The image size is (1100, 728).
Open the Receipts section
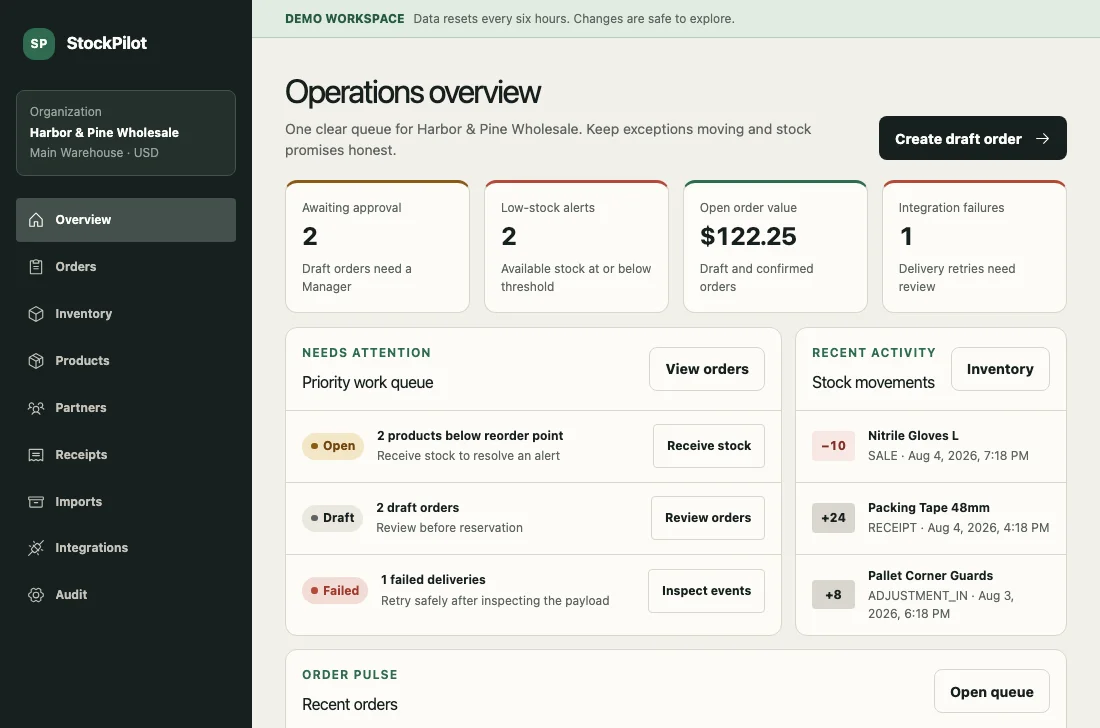126,455
